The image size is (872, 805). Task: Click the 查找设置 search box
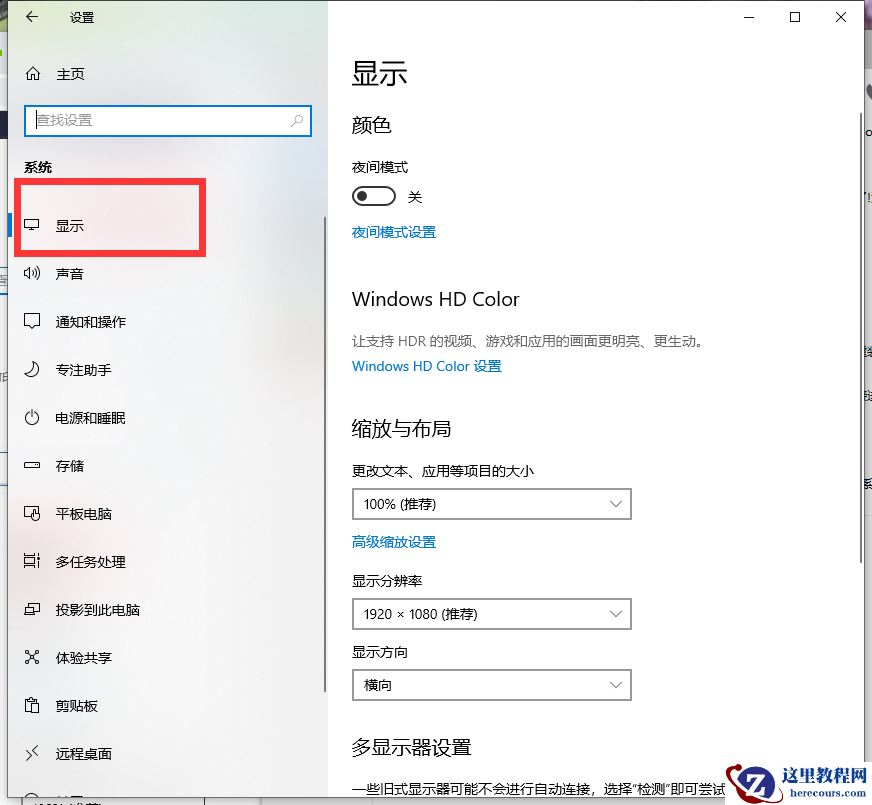pyautogui.click(x=167, y=120)
